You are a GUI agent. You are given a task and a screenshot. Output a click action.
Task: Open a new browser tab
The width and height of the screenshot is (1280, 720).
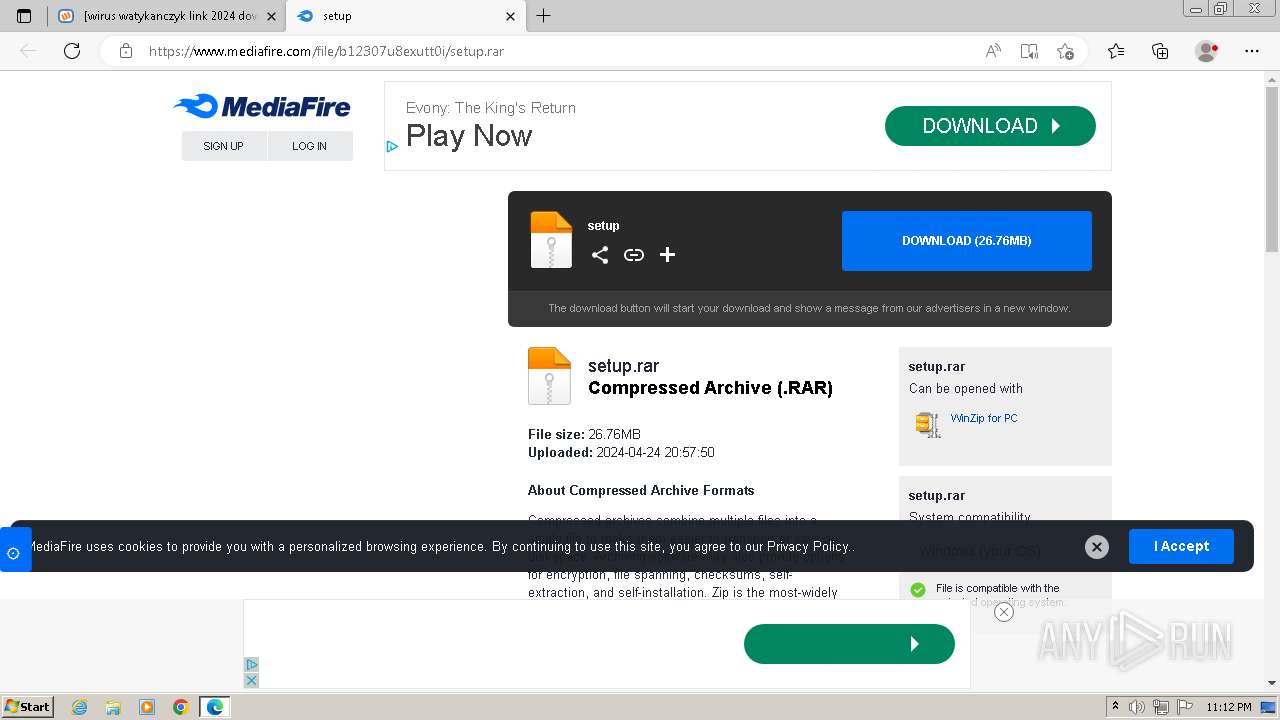[544, 16]
